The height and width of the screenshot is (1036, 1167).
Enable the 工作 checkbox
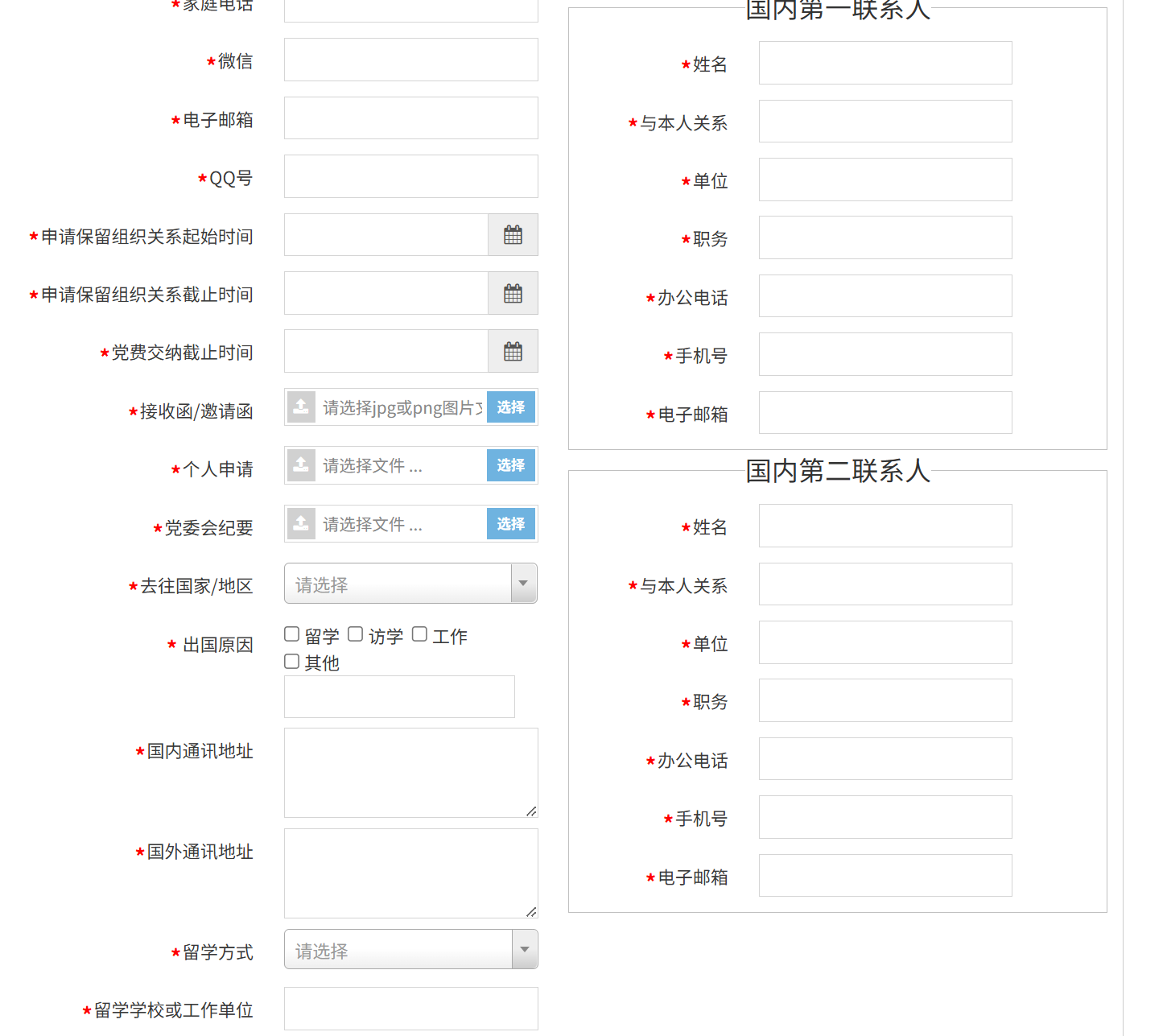tap(419, 635)
